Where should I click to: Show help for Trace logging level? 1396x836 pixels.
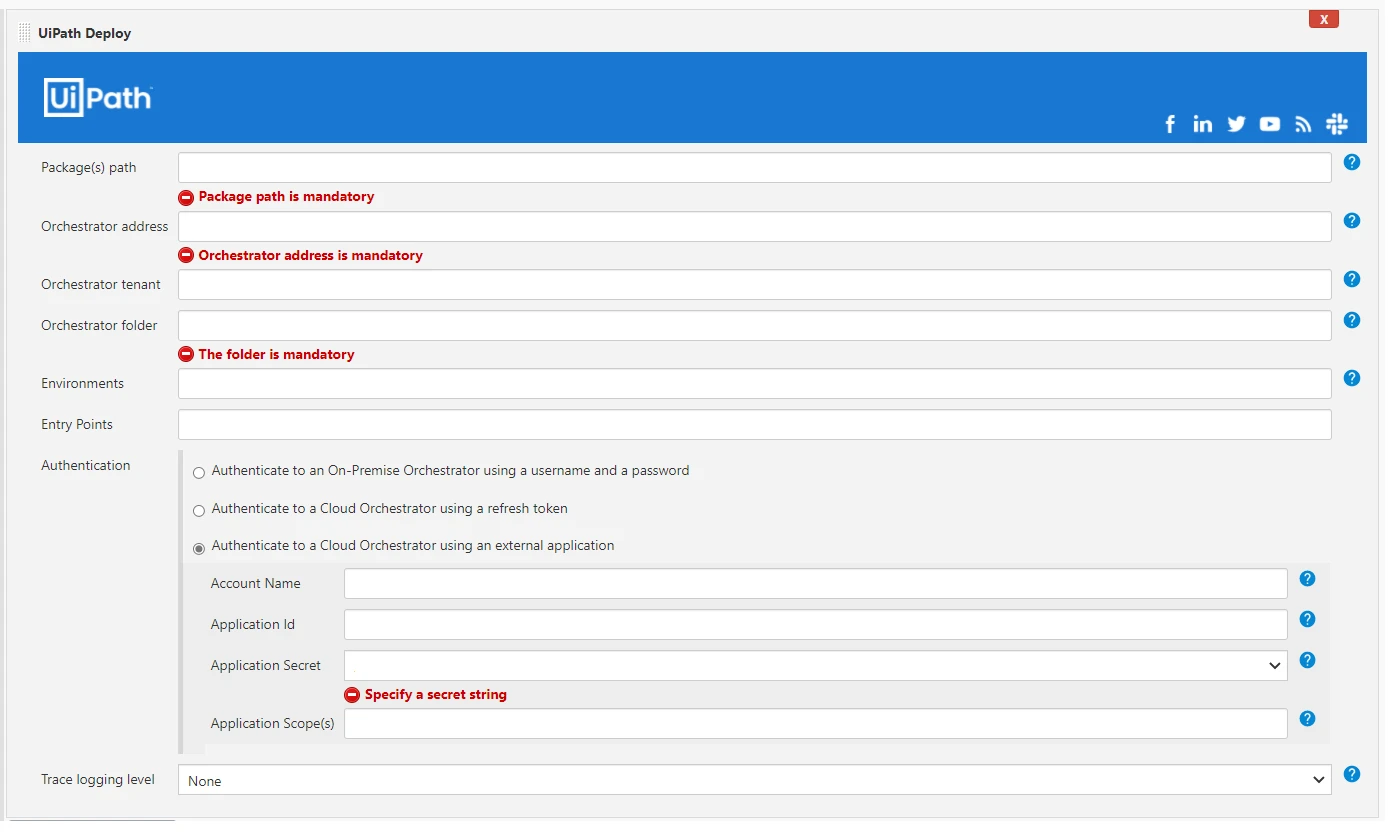pos(1352,774)
